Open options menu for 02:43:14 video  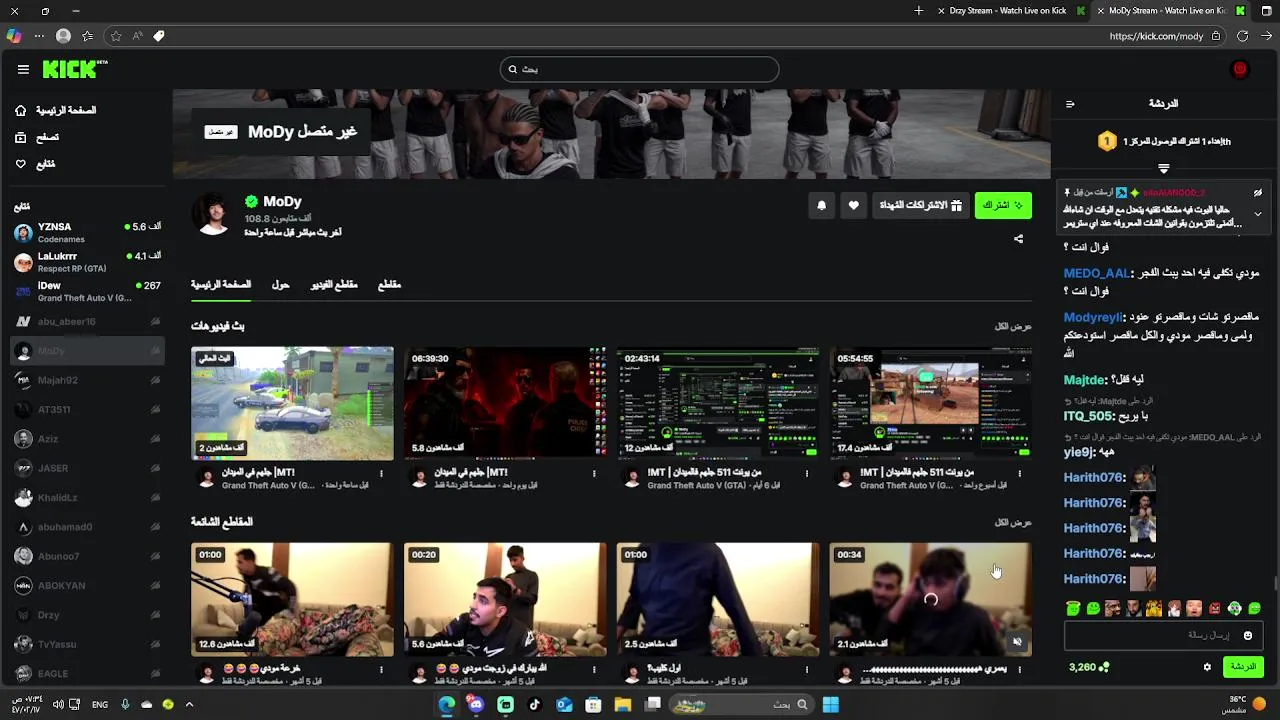[807, 473]
